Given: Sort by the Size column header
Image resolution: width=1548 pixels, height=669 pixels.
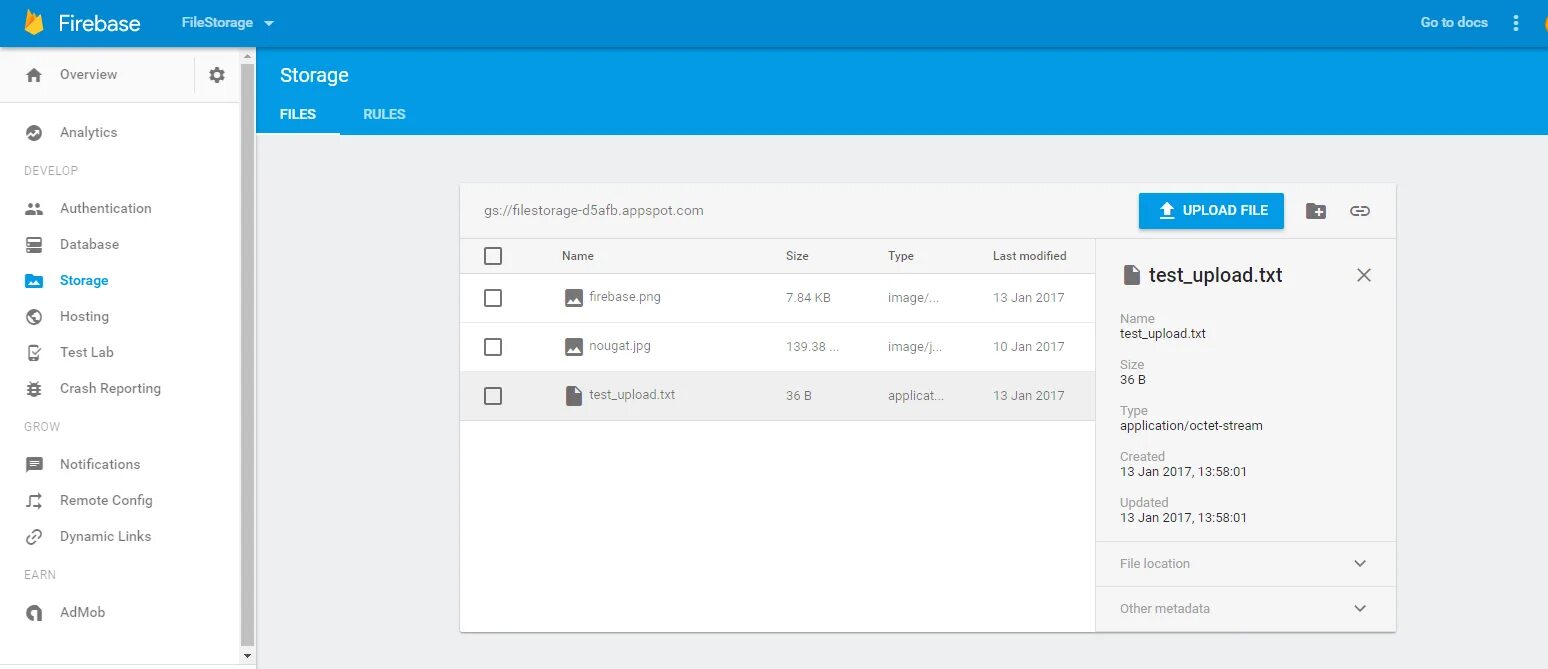Looking at the screenshot, I should (x=797, y=256).
